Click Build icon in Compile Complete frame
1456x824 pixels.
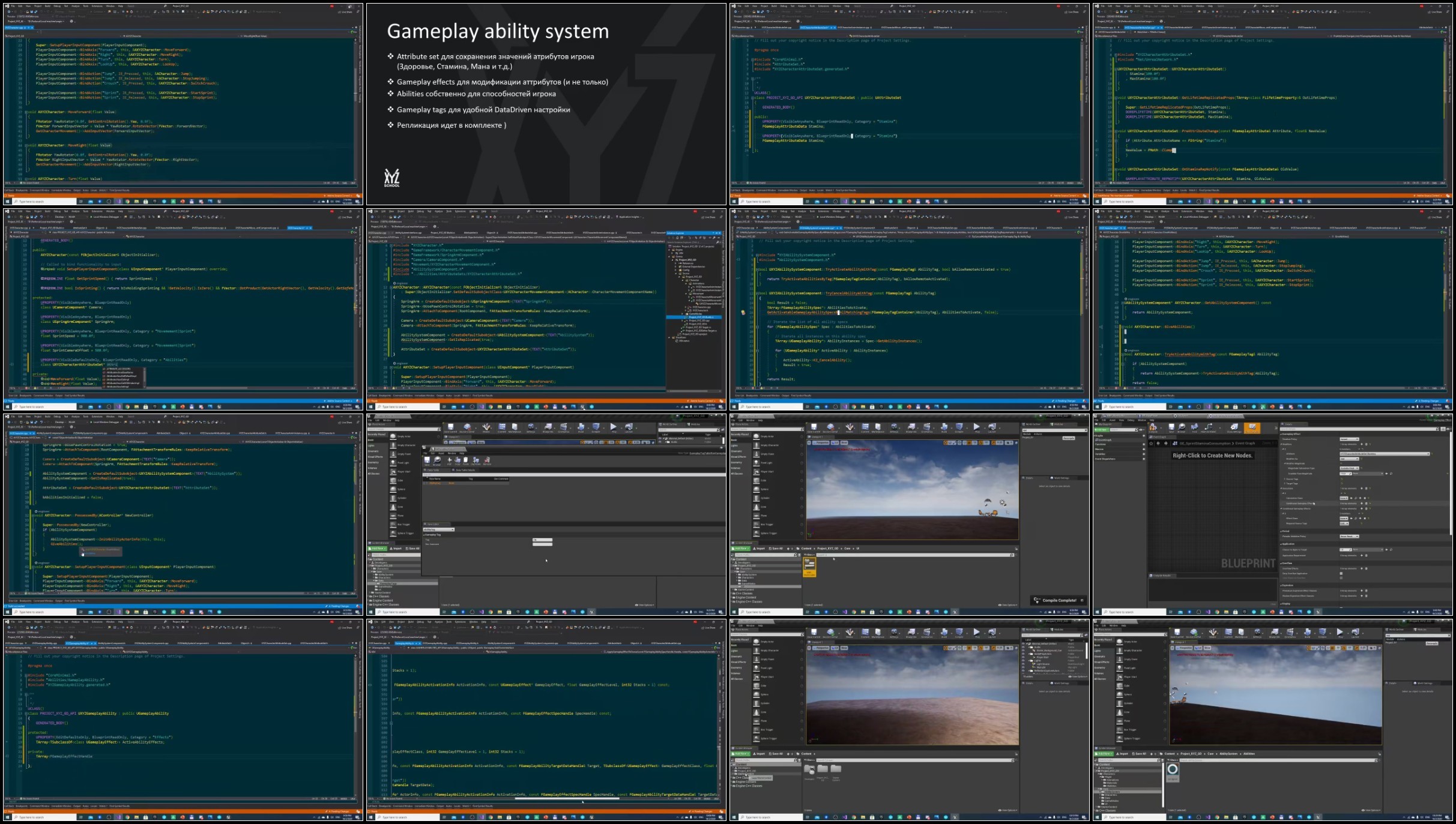pyautogui.click(x=944, y=428)
